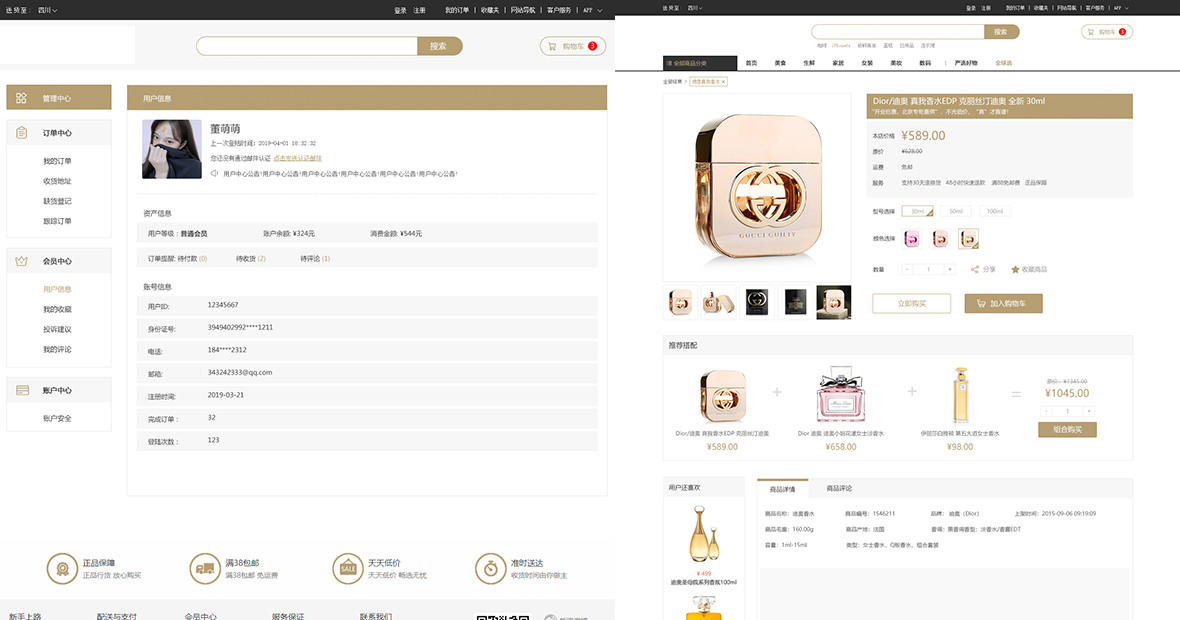
Task: Click the cart icon in 加入购物车 button
Action: point(981,303)
